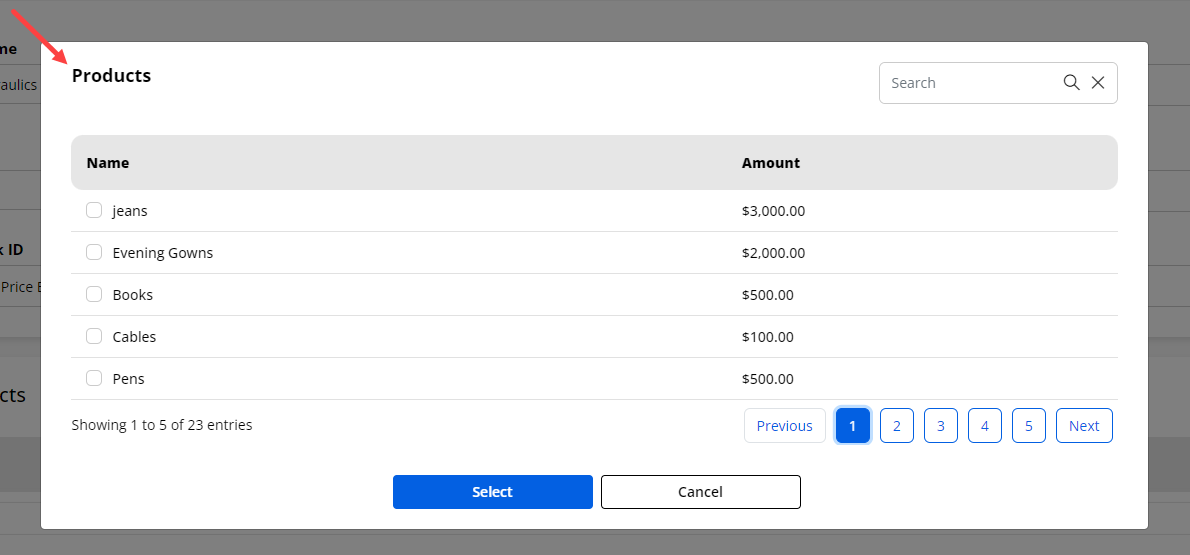Check the jeans product checkbox

click(94, 210)
